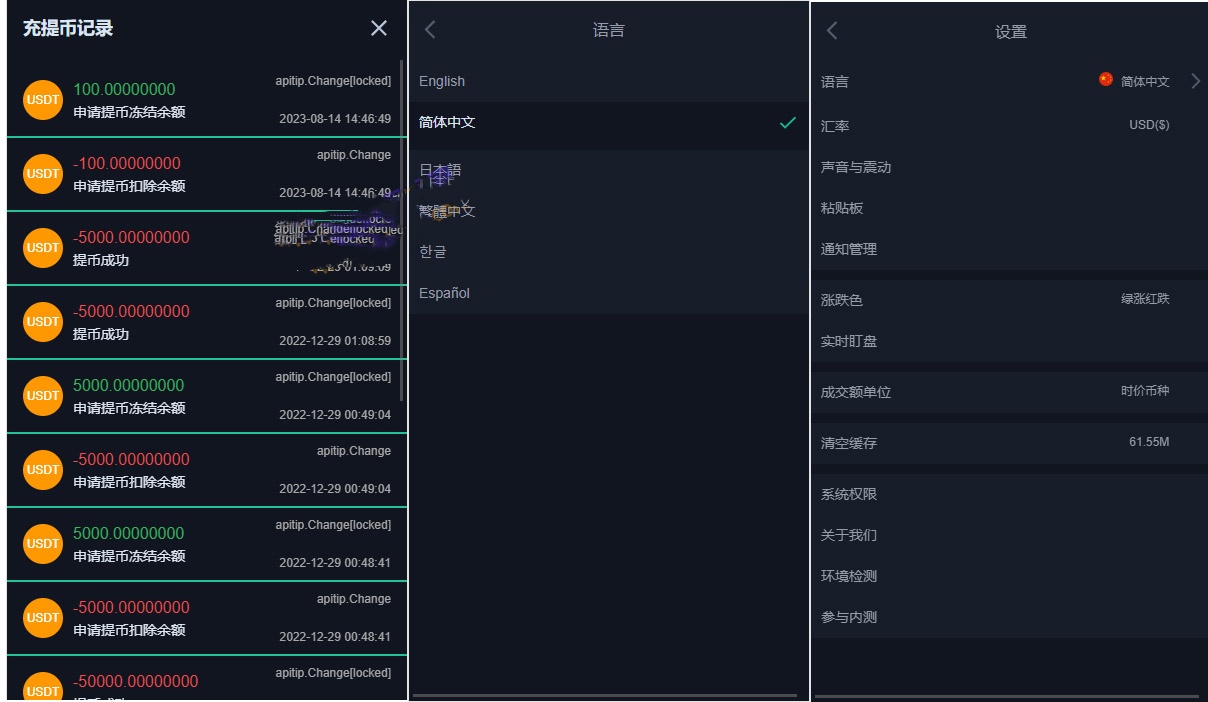Select English language option
The width and height of the screenshot is (1208, 702).
tap(442, 82)
